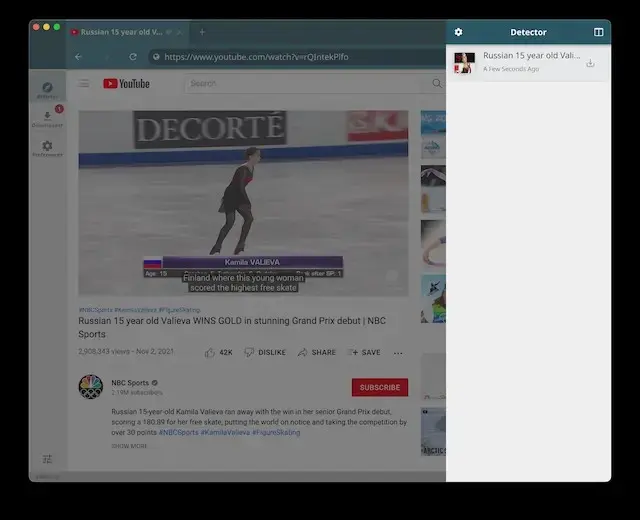
Task: Reload the YouTube page
Action: pos(133,57)
